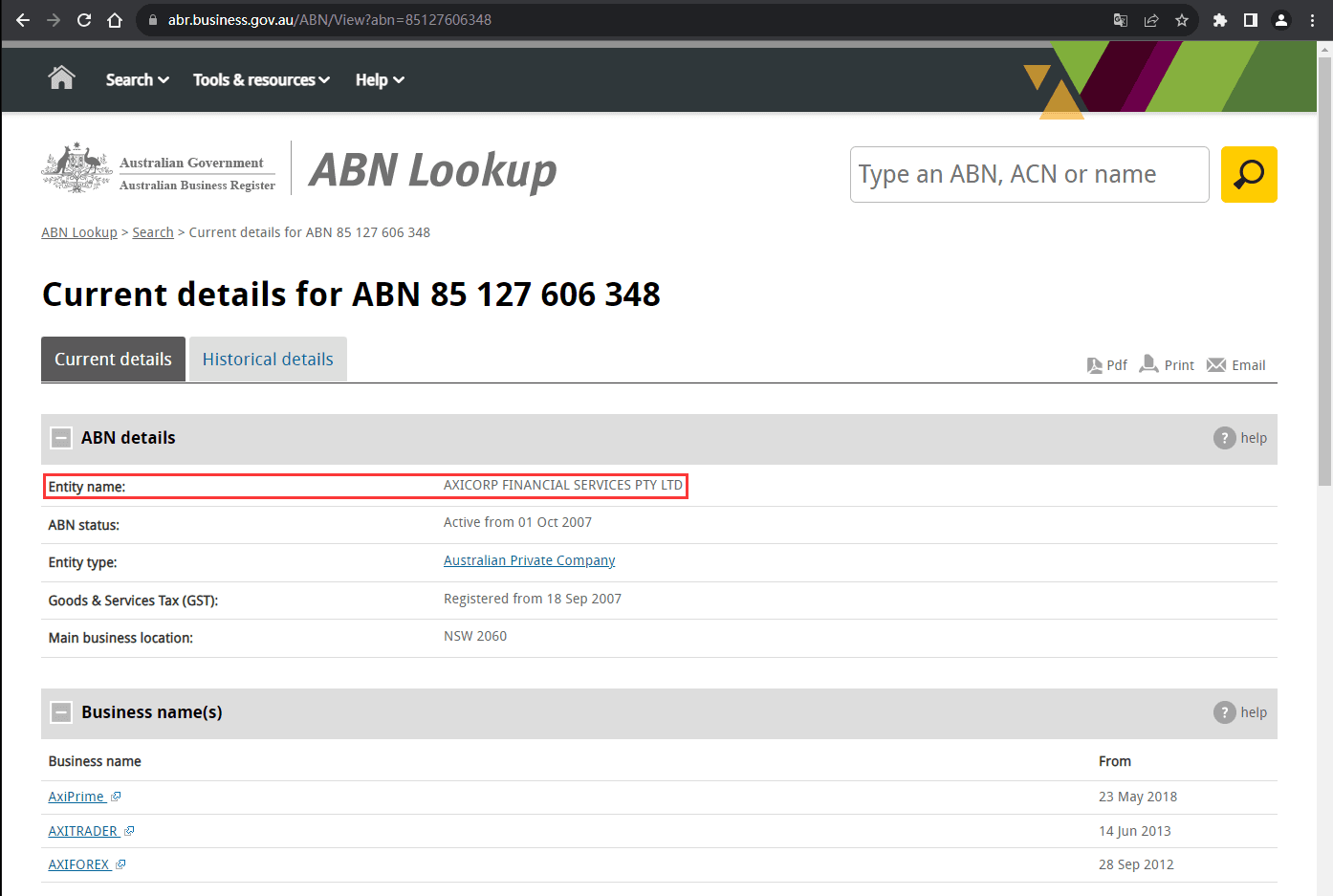Viewport: 1333px width, 896px height.
Task: Collapse the ABN details section
Action: pos(61,438)
